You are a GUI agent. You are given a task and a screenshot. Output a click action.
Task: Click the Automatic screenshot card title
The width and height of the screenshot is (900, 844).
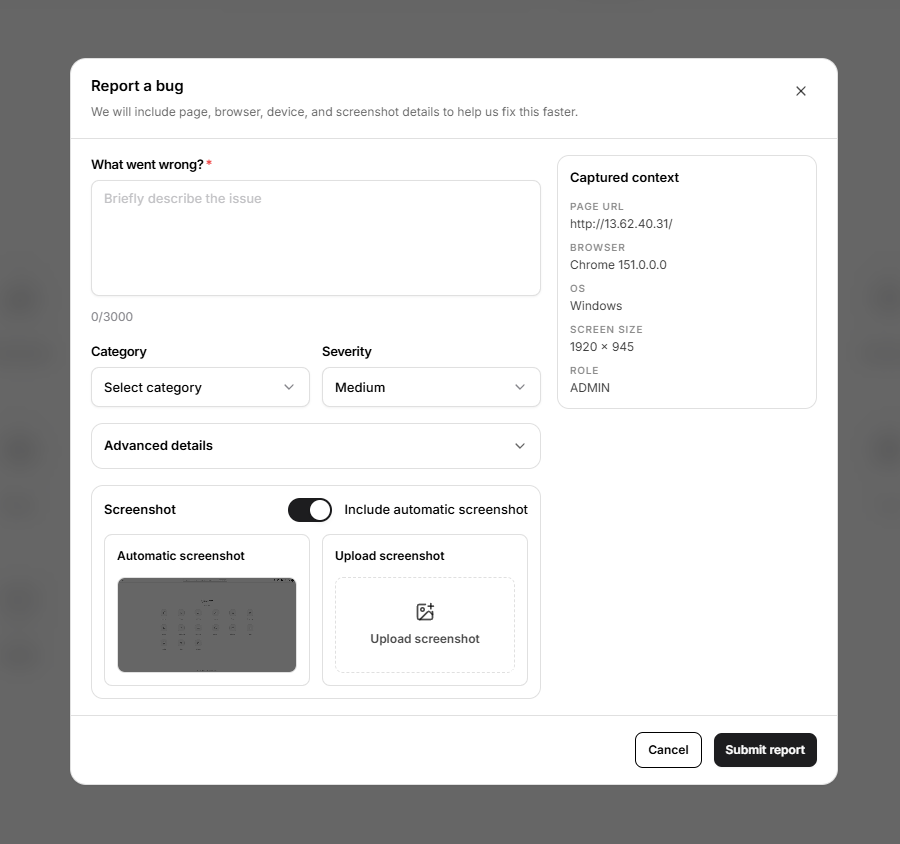(x=181, y=556)
